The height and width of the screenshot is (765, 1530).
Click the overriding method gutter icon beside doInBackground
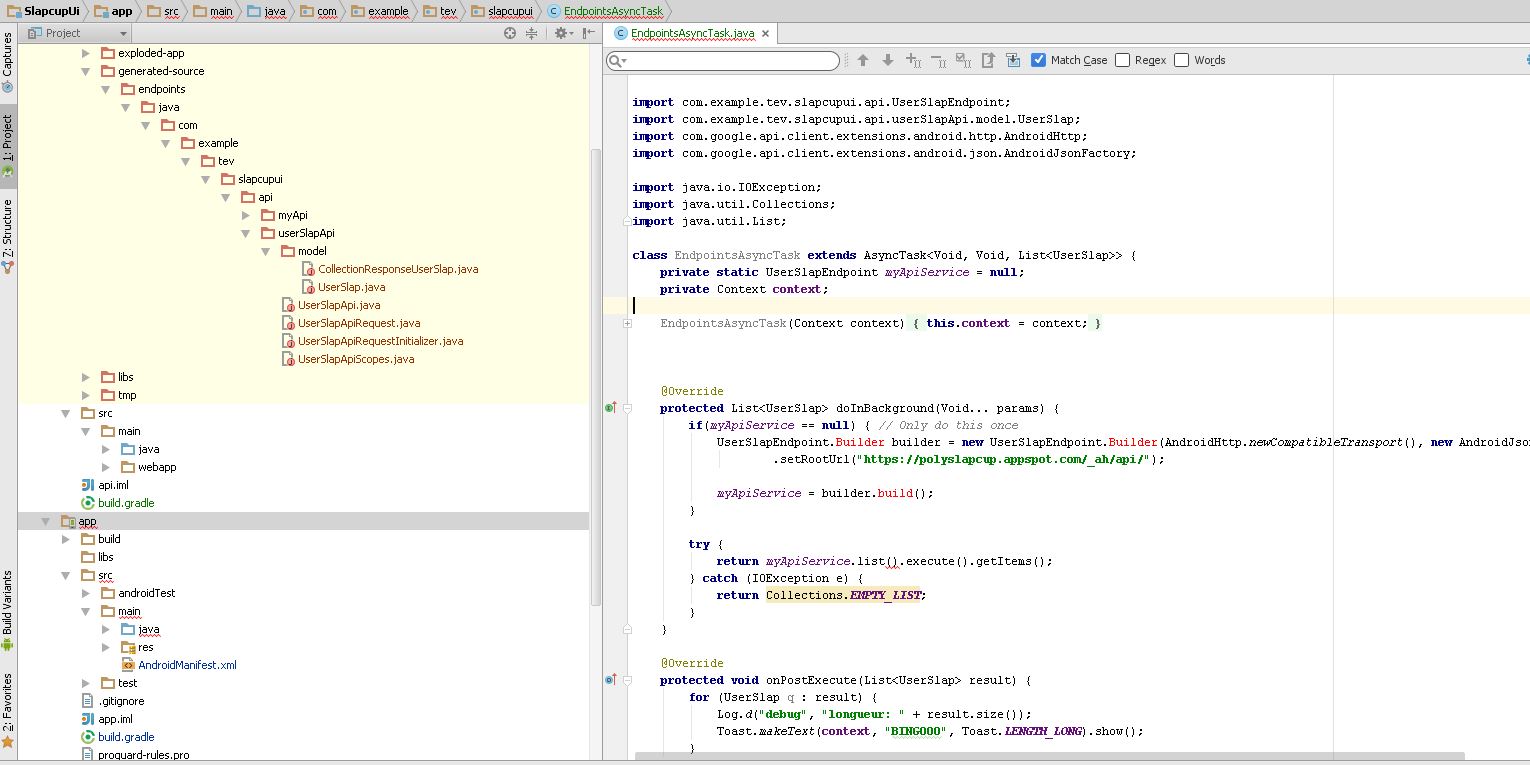(x=610, y=407)
